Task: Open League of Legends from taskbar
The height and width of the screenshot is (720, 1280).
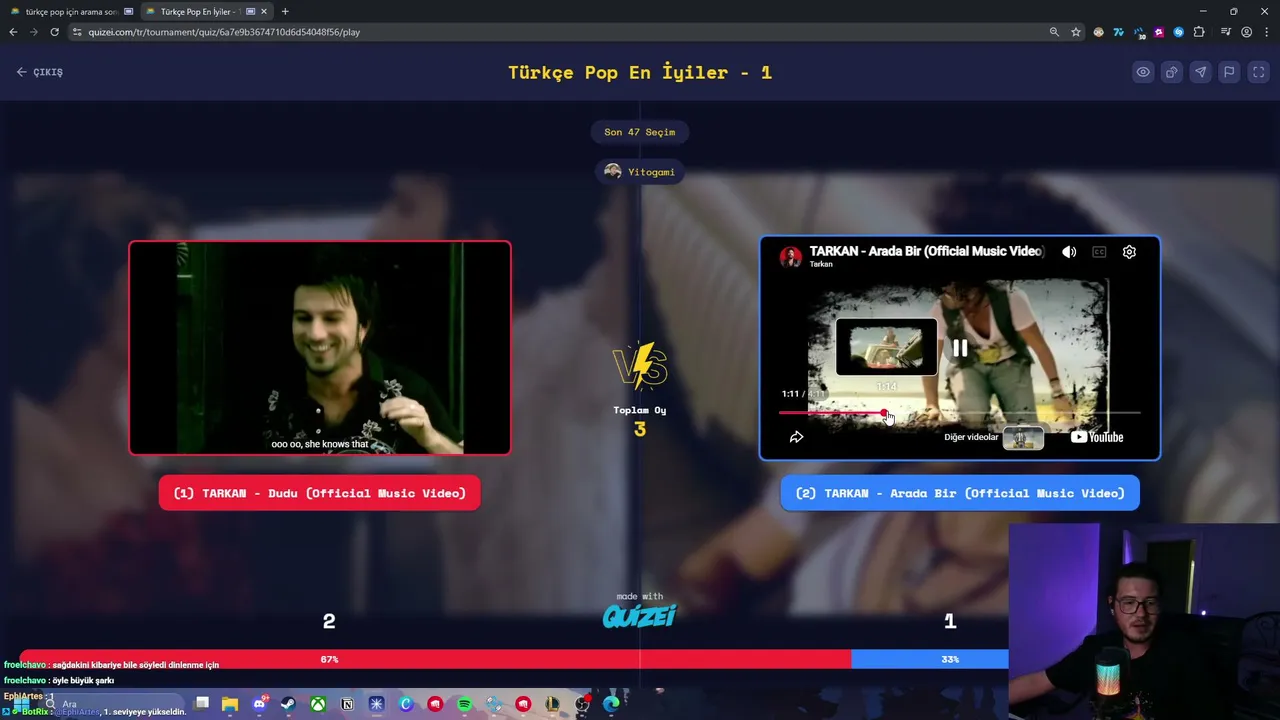Action: point(552,704)
